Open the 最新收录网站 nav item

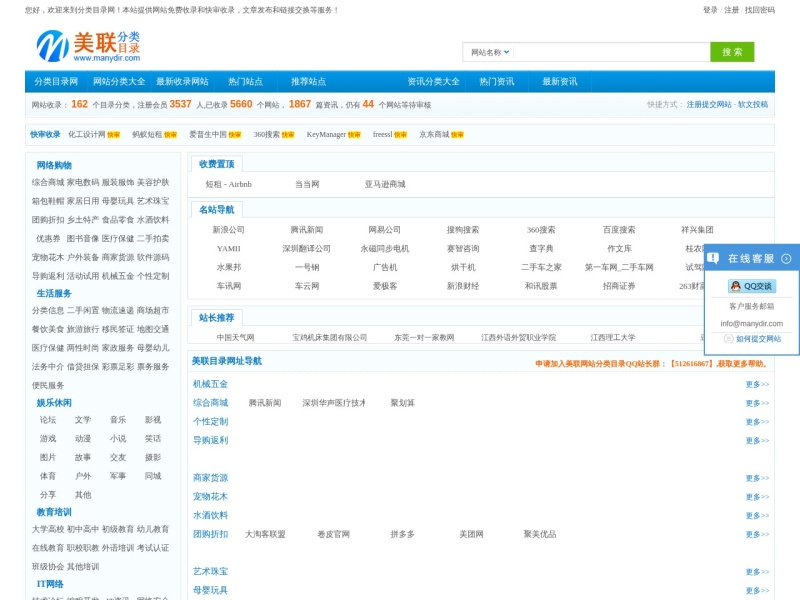(x=182, y=82)
